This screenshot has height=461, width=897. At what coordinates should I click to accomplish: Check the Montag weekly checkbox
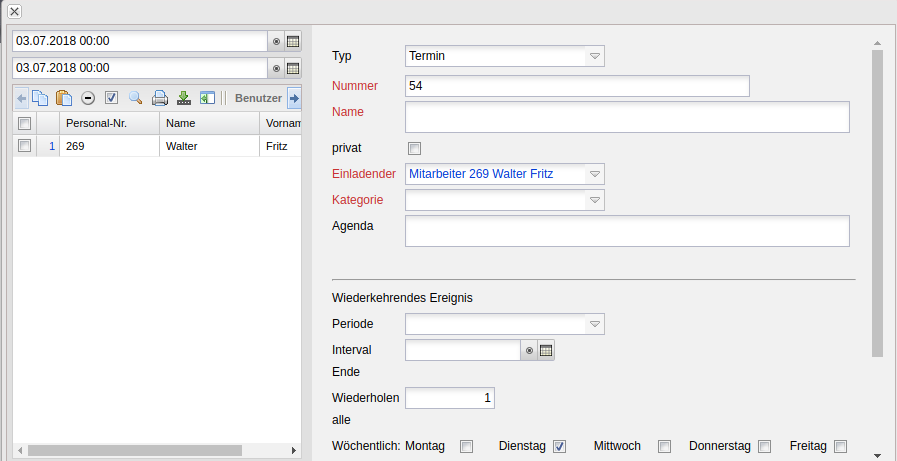pos(466,446)
